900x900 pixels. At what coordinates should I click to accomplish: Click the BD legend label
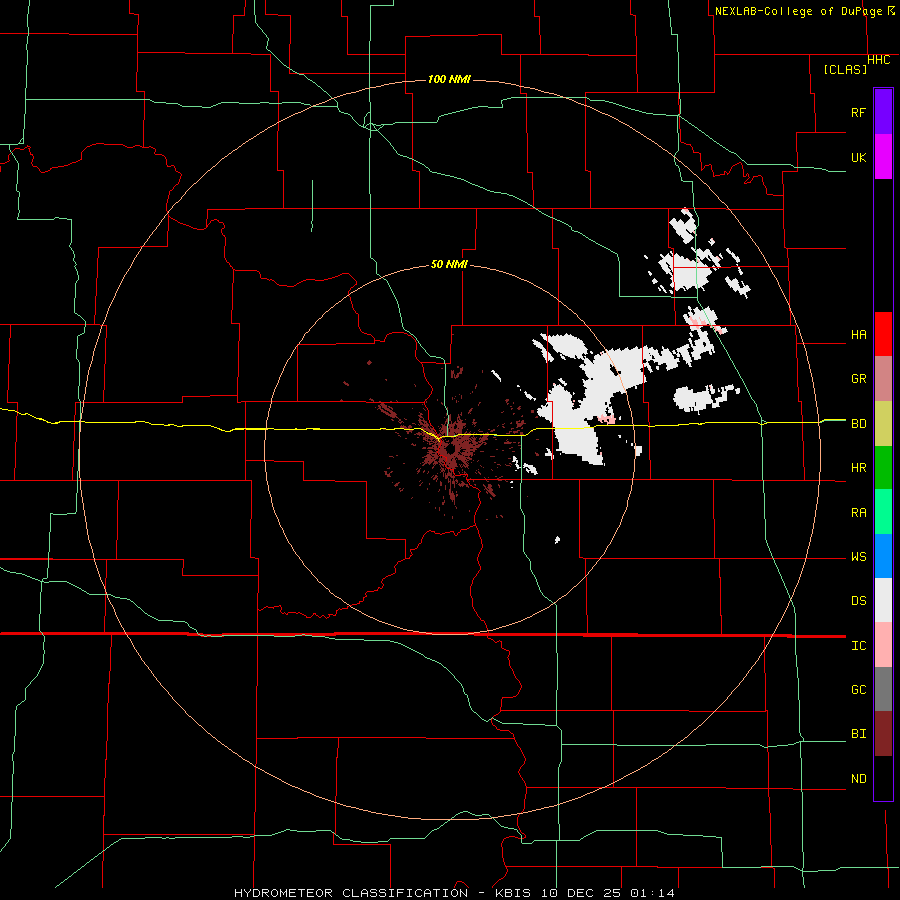tap(858, 424)
